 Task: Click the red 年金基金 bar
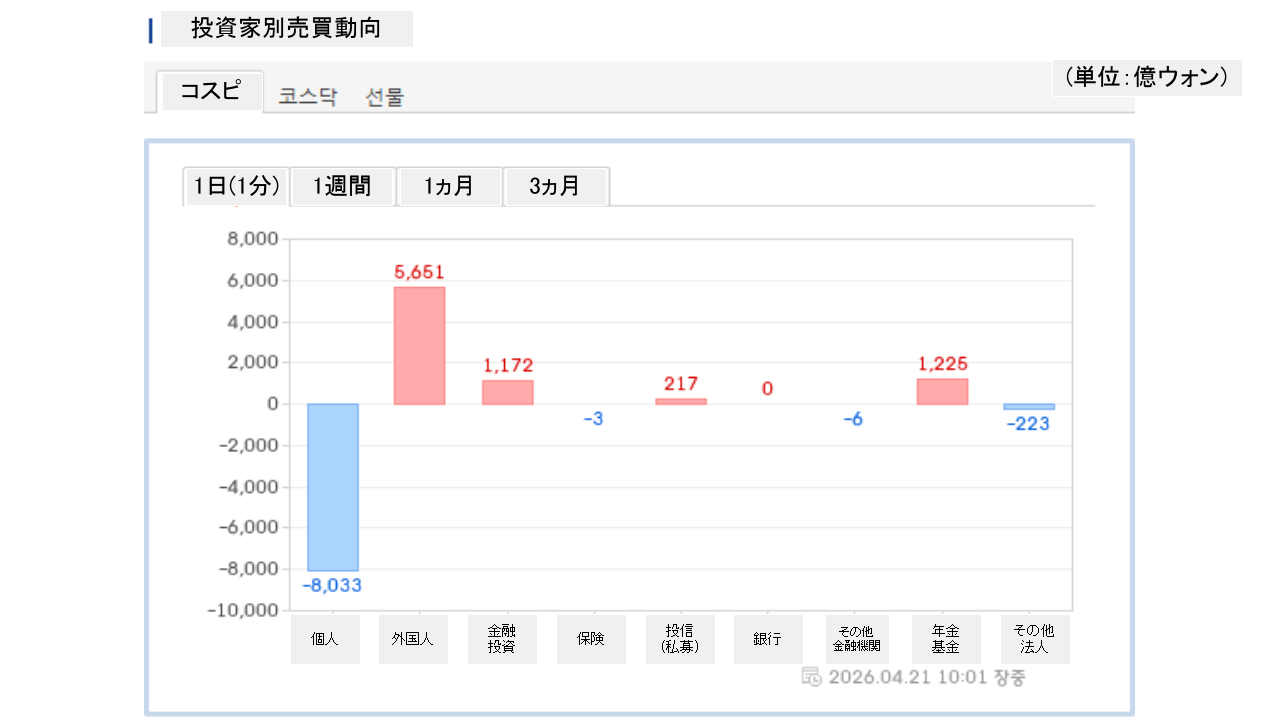click(942, 391)
